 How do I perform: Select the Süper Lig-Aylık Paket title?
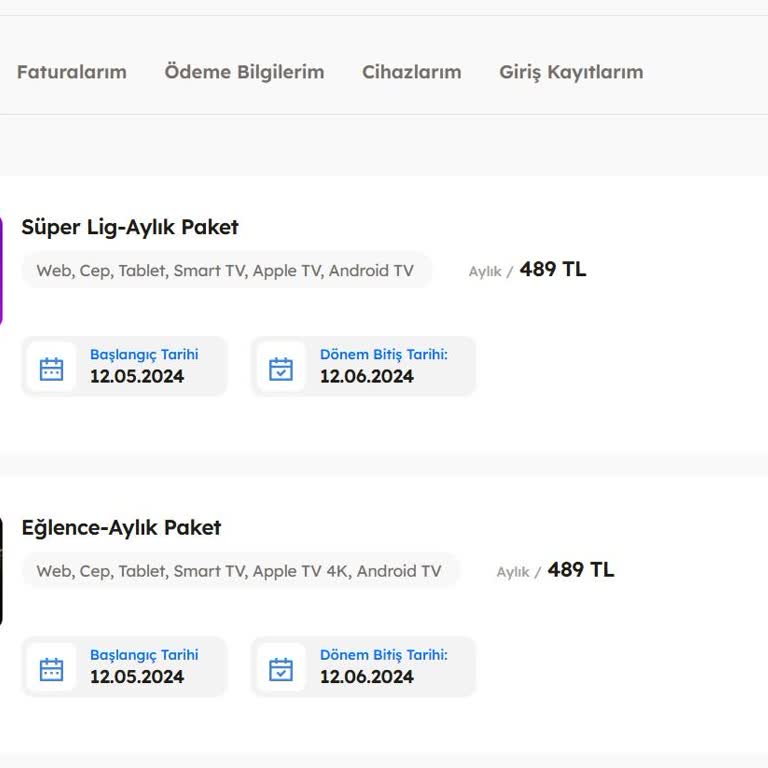pyautogui.click(x=130, y=227)
